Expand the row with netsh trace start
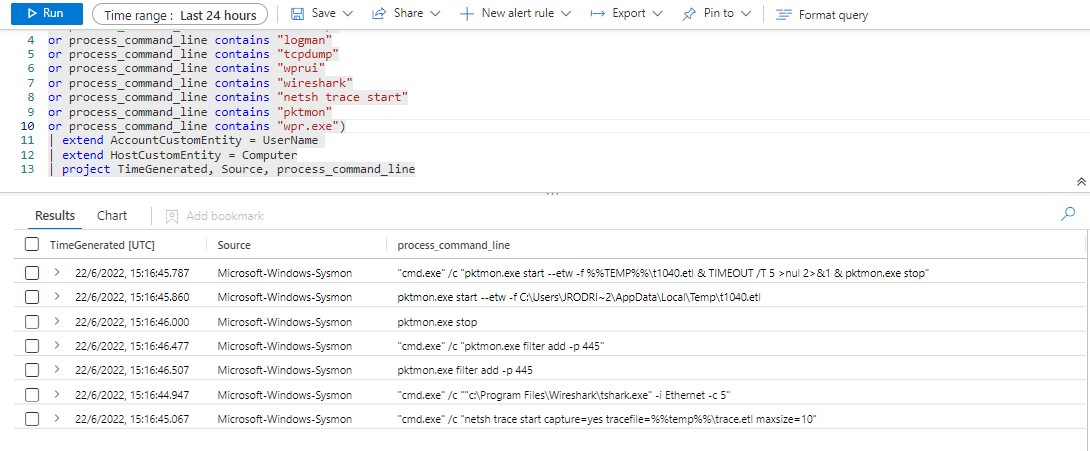The image size is (1090, 451). 57,419
